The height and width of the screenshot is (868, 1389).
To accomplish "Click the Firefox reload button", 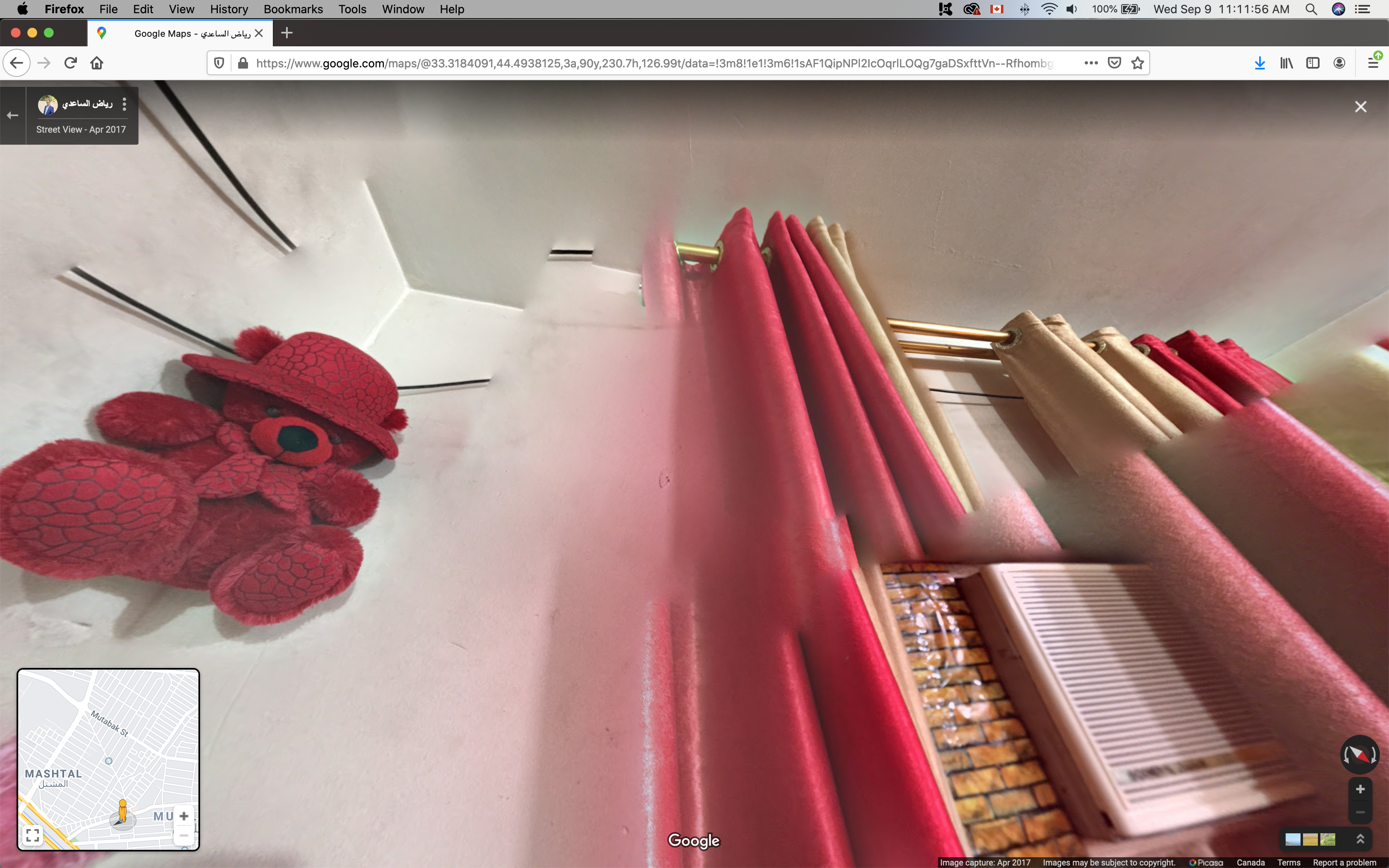I will pos(71,62).
